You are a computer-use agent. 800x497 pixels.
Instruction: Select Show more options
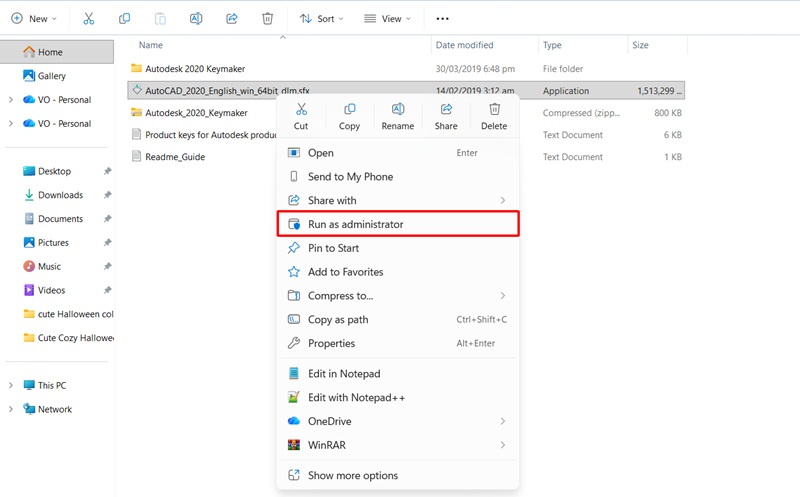[x=398, y=476]
